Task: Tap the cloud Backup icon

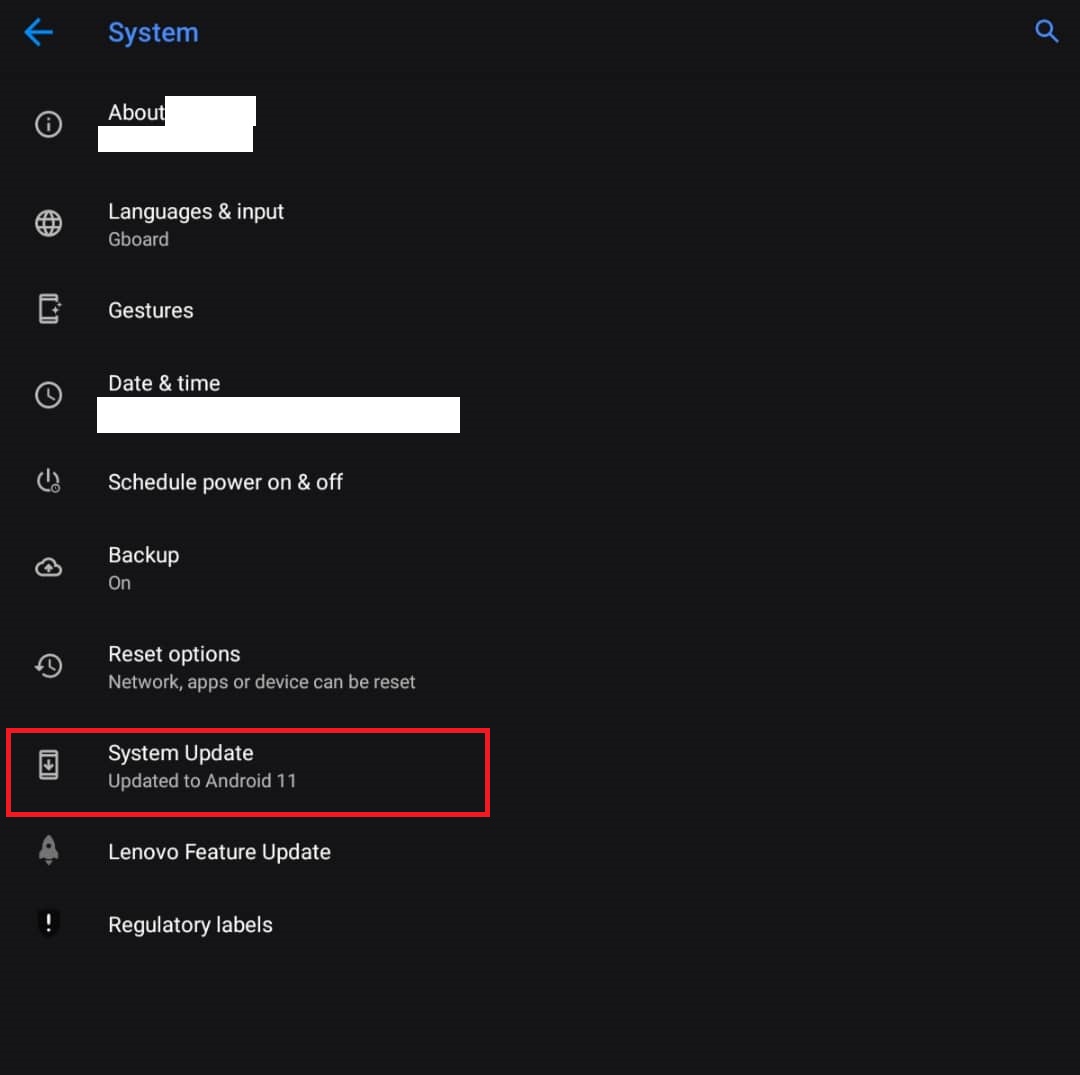Action: pyautogui.click(x=48, y=568)
